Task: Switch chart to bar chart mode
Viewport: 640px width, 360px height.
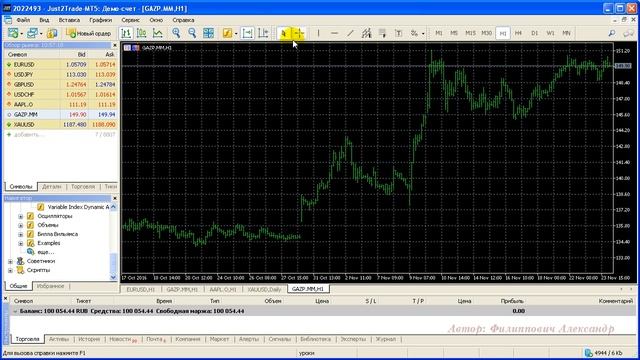Action: pyautogui.click(x=126, y=33)
